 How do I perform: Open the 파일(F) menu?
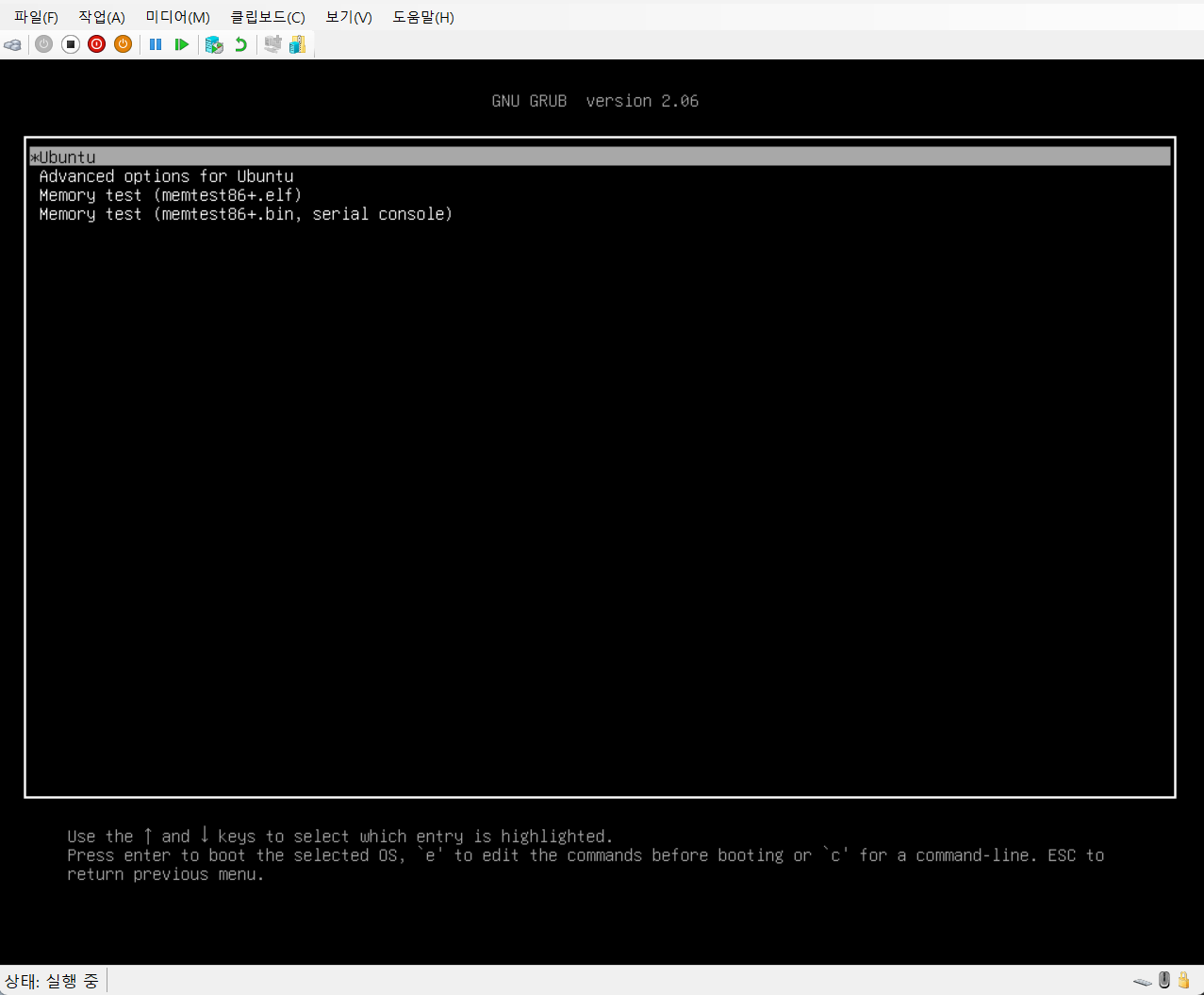point(36,17)
